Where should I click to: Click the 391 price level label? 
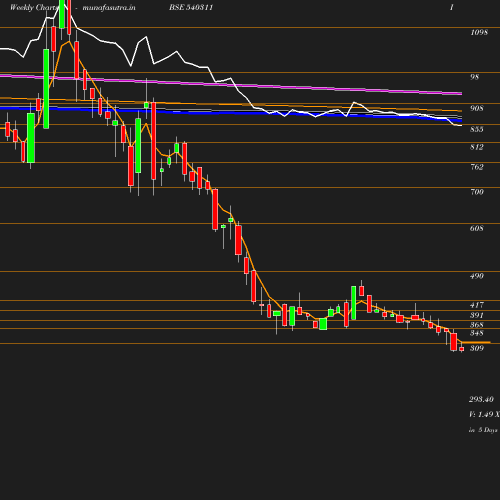477,315
